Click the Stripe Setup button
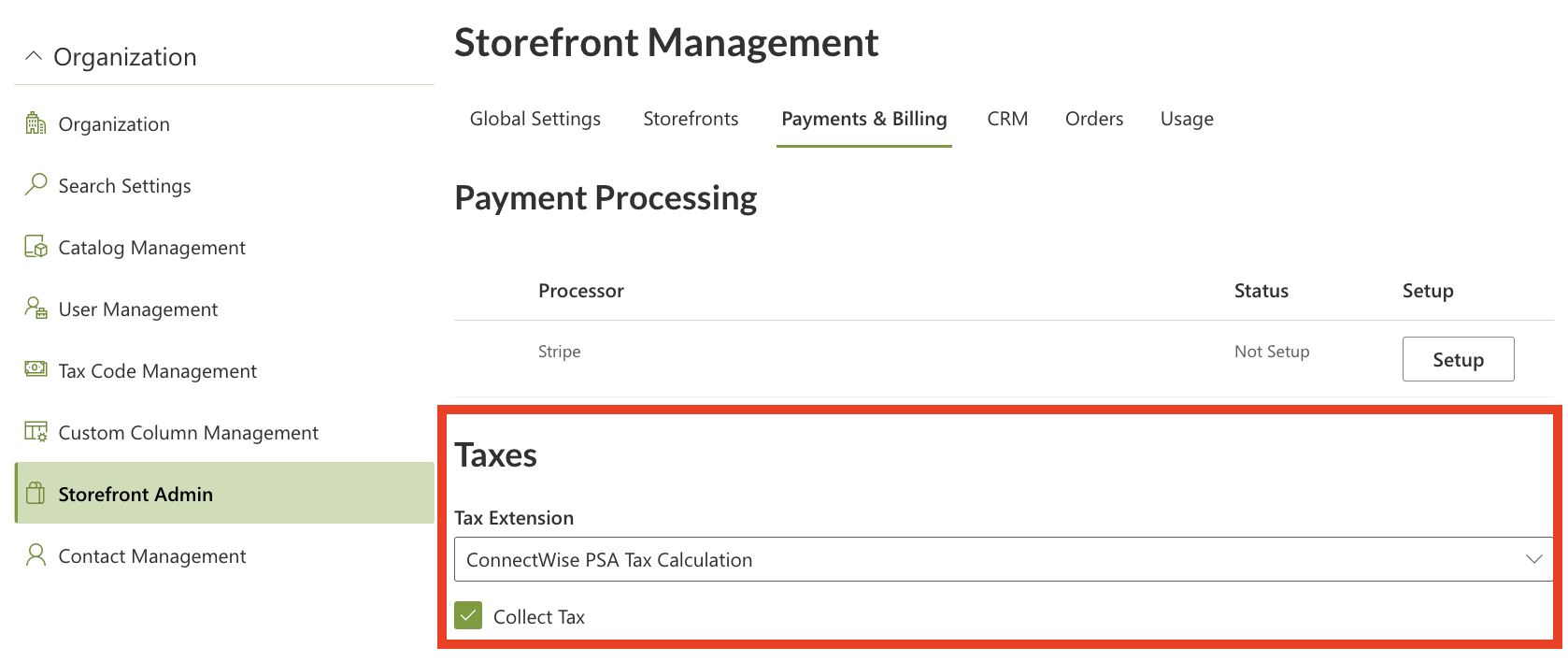Image resolution: width=1568 pixels, height=662 pixels. pyautogui.click(x=1458, y=359)
